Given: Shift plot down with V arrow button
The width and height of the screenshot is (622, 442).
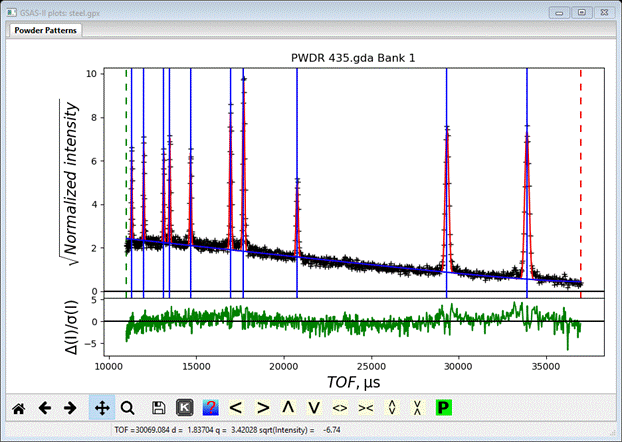Looking at the screenshot, I should coord(314,408).
